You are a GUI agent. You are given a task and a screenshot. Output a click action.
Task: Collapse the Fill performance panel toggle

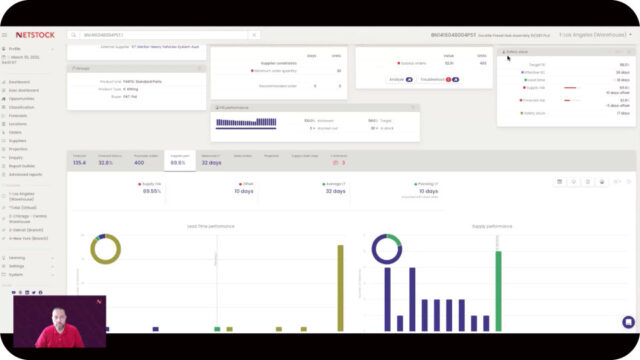(x=413, y=108)
